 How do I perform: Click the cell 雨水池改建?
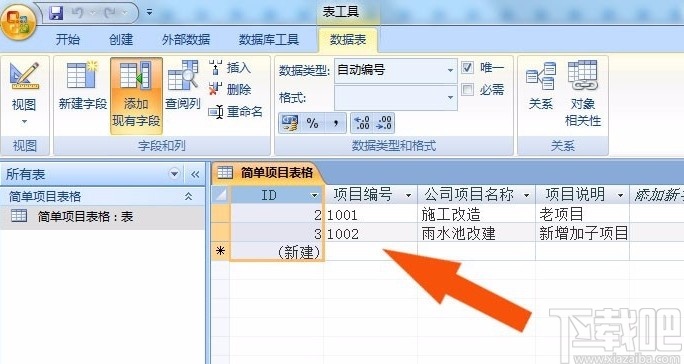point(476,234)
